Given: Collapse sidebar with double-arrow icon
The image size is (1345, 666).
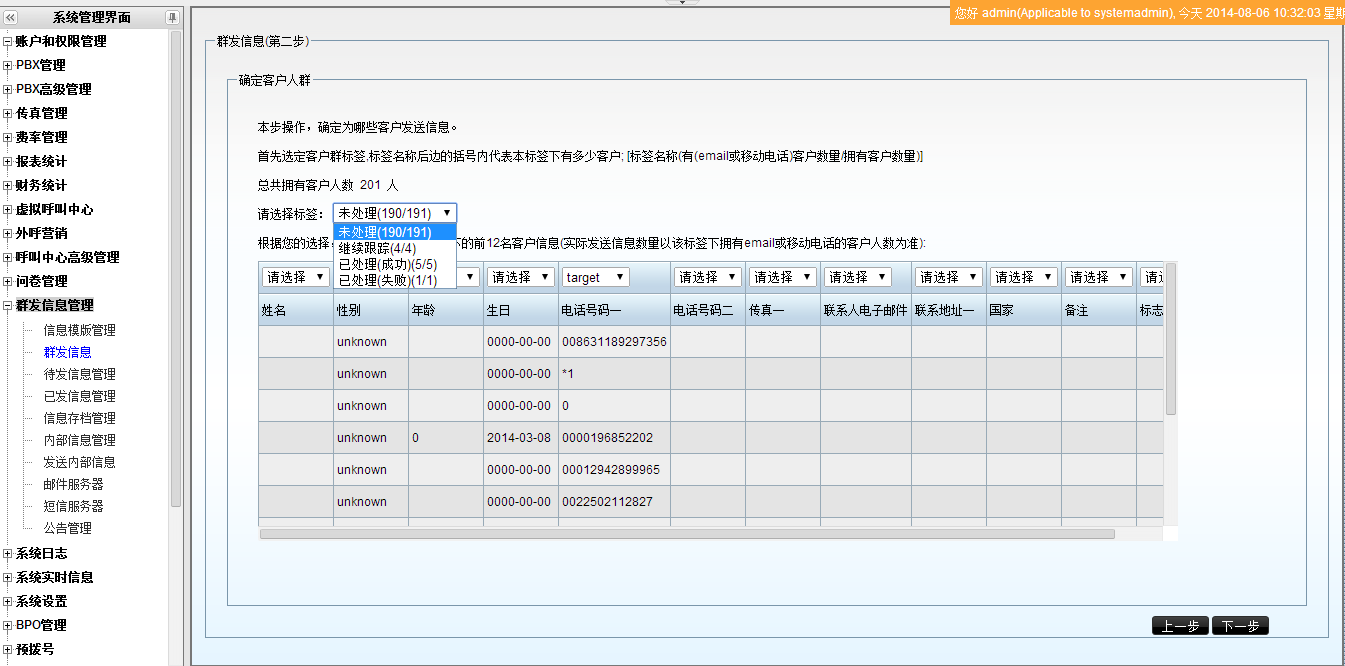Looking at the screenshot, I should coord(10,17).
